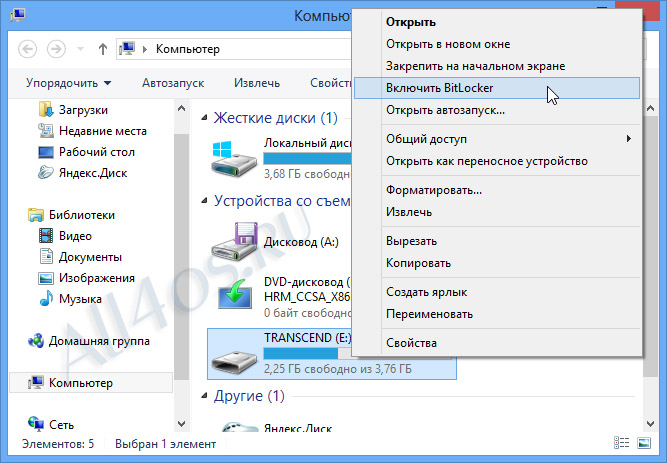Switch to details view icon

coord(621,443)
